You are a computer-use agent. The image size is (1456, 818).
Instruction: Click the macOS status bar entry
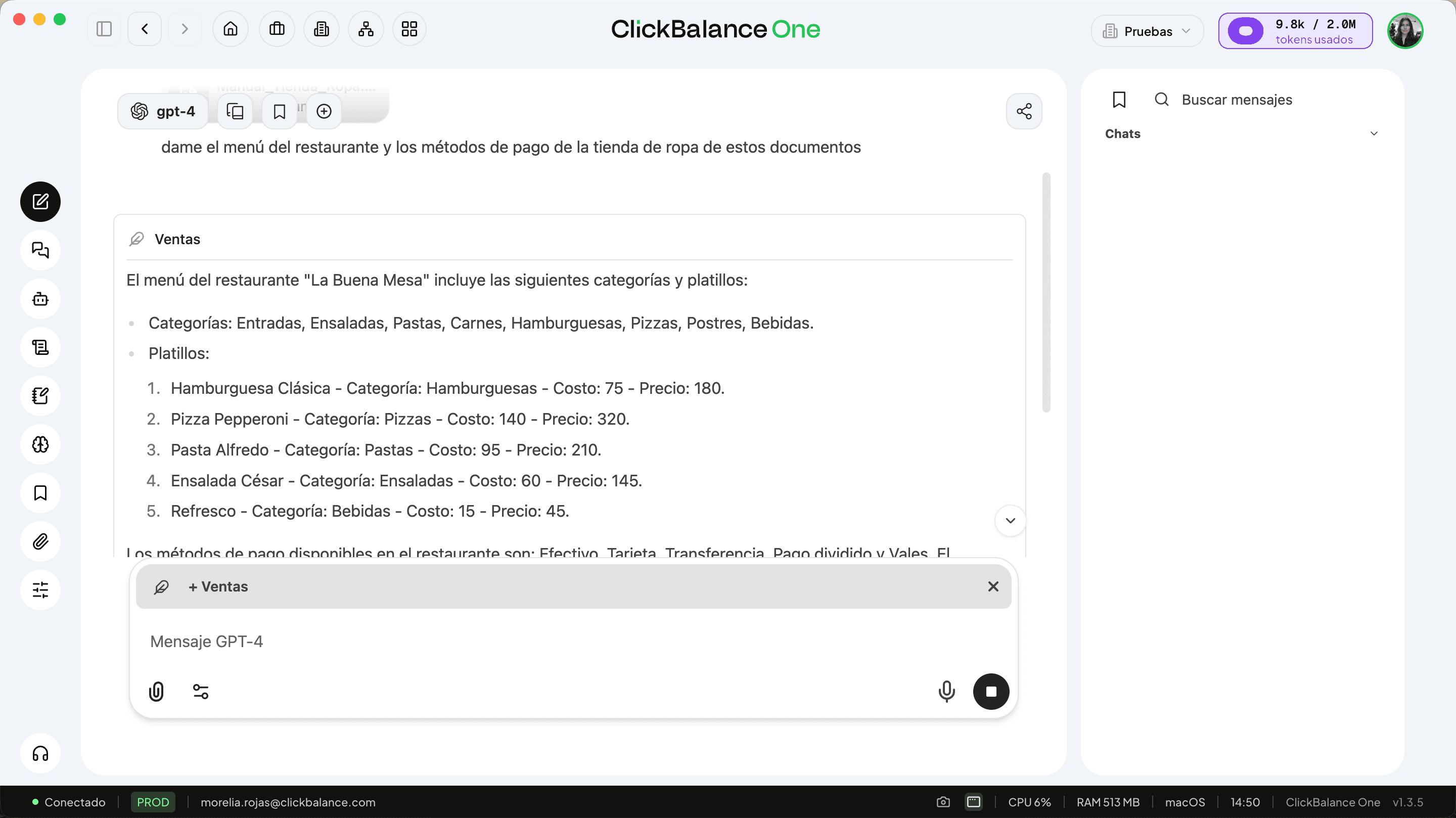tap(1185, 802)
